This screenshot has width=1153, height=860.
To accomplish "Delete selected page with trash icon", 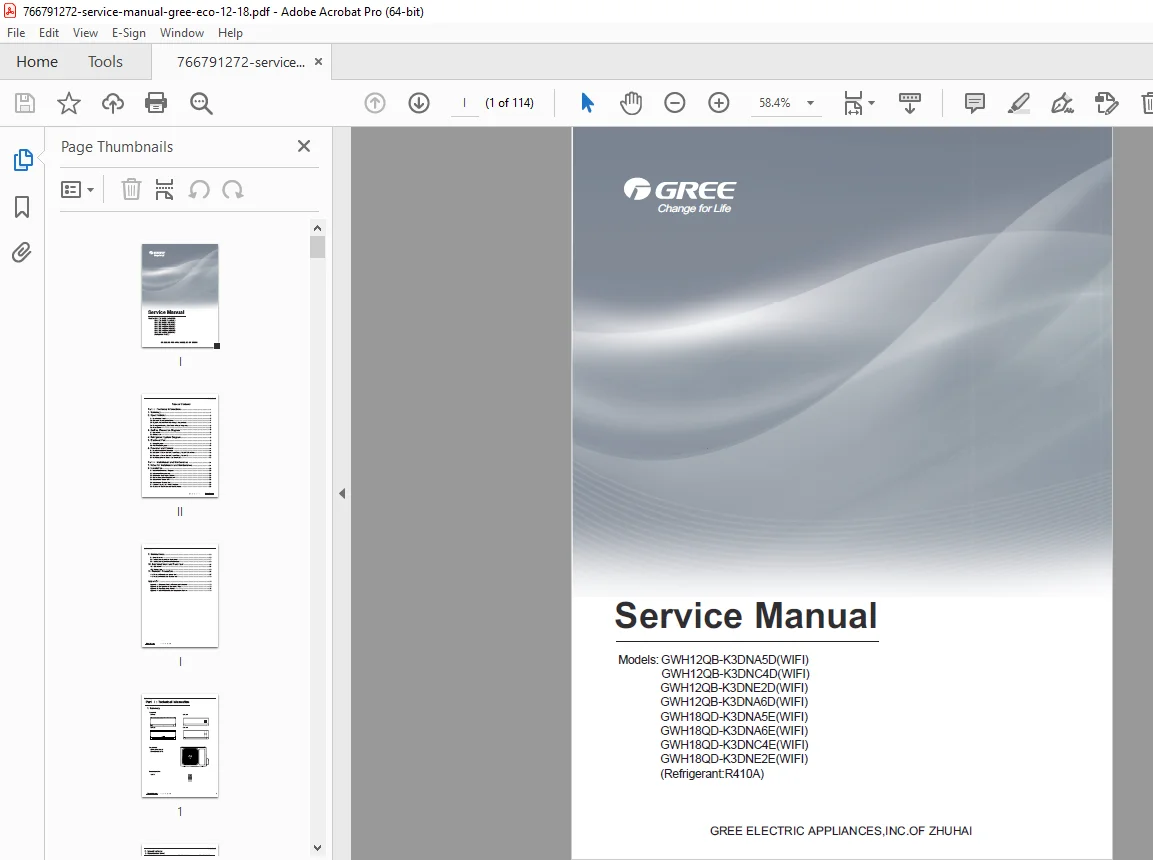I will pos(131,190).
